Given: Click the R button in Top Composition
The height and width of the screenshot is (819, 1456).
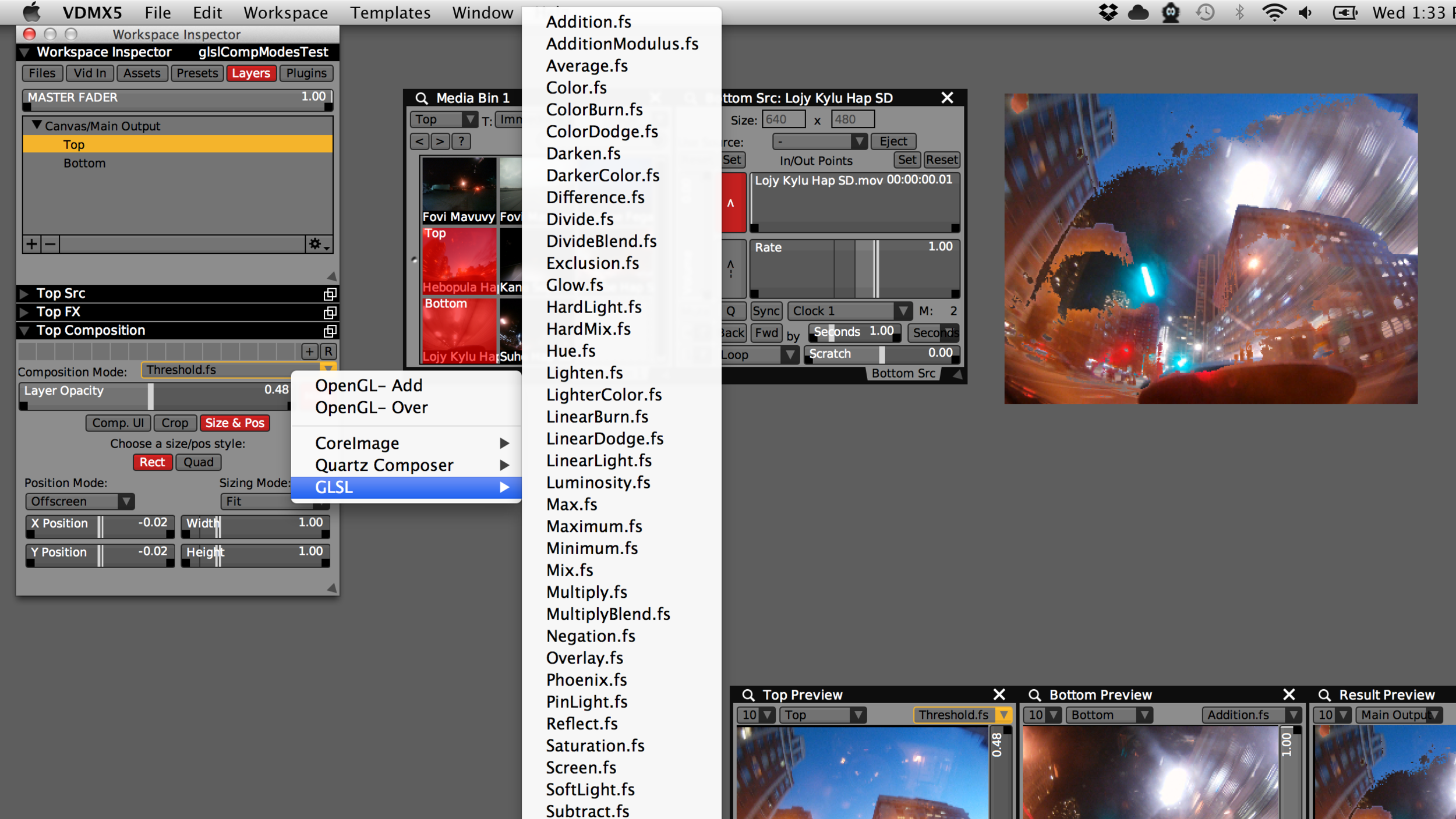Looking at the screenshot, I should tap(328, 352).
